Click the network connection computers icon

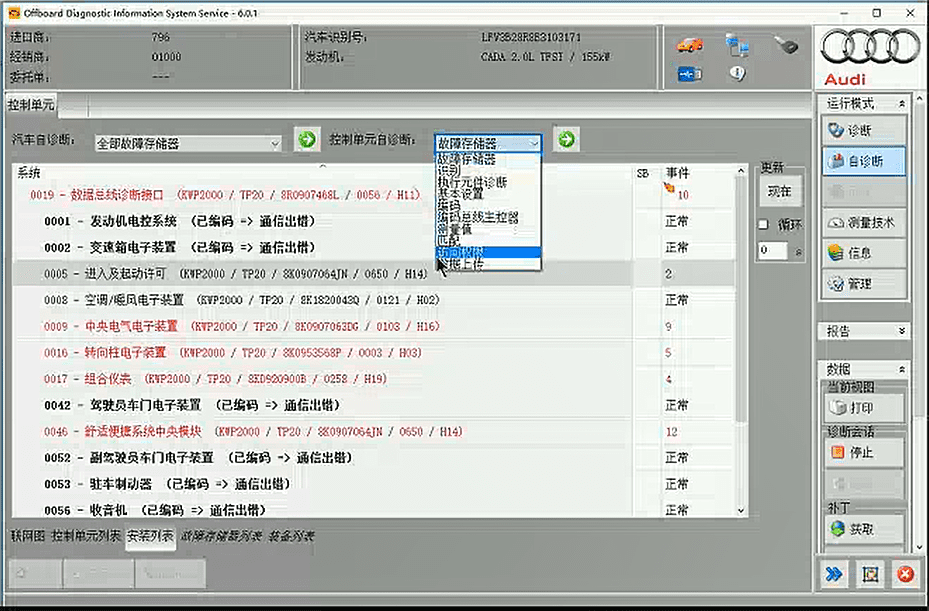point(737,45)
